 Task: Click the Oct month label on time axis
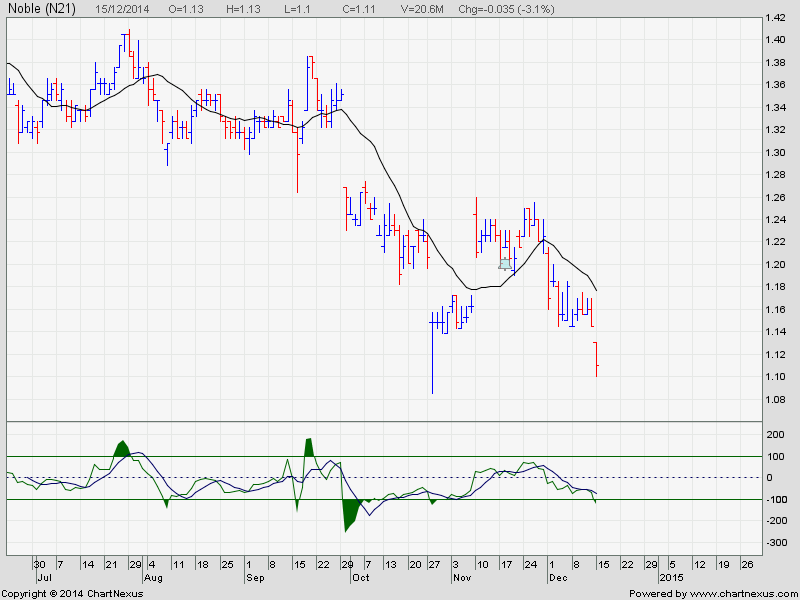point(361,578)
